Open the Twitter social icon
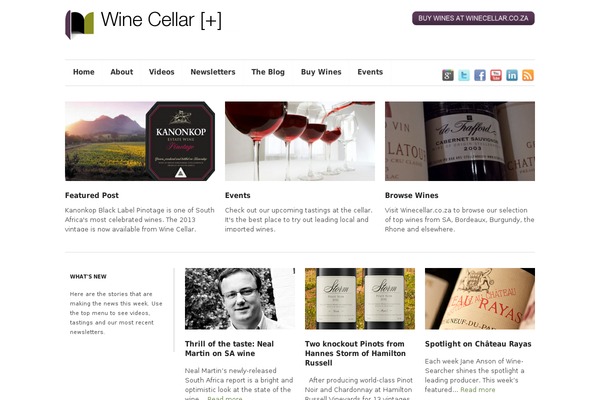 point(464,75)
